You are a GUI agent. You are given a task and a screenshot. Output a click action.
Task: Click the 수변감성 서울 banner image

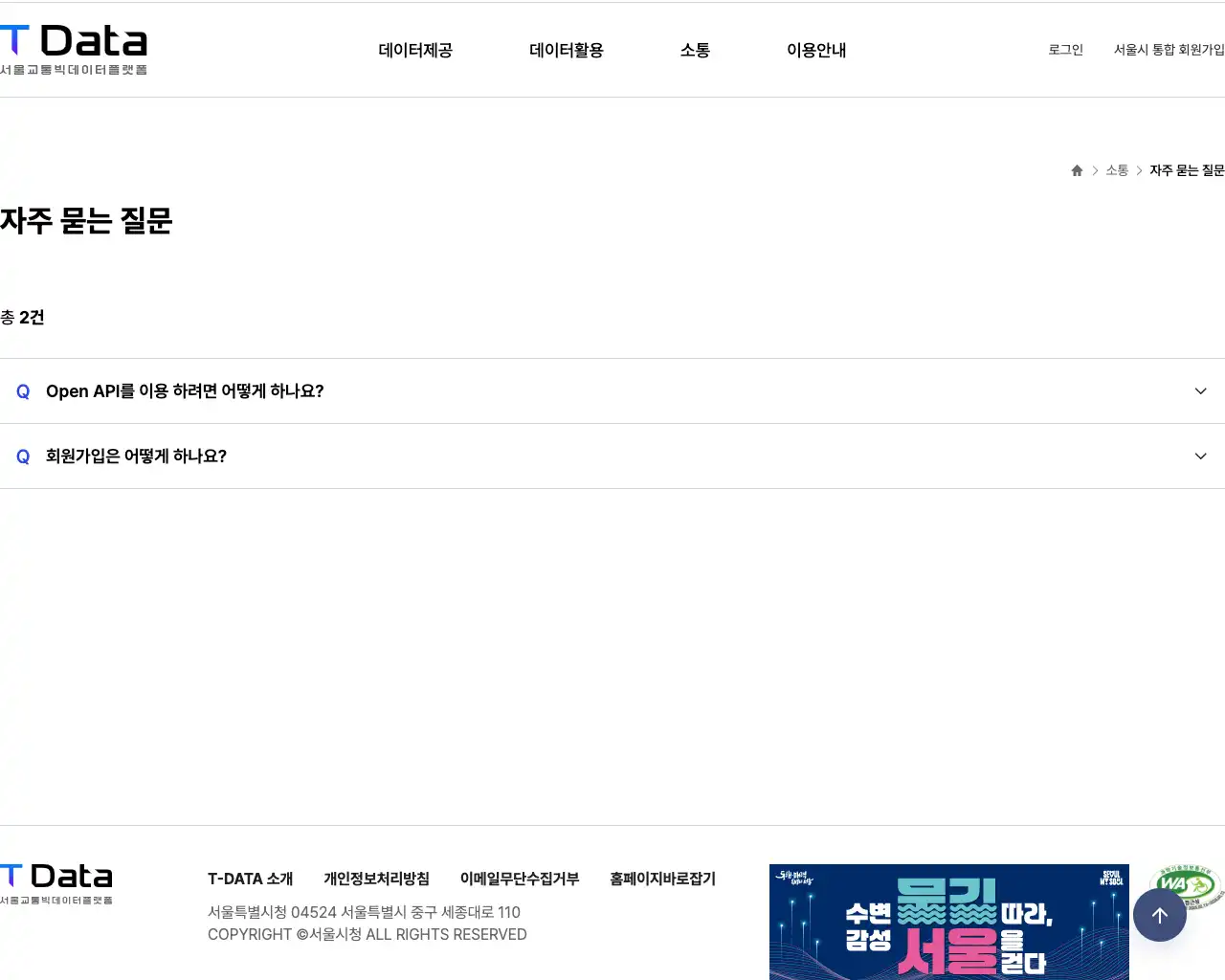948,922
